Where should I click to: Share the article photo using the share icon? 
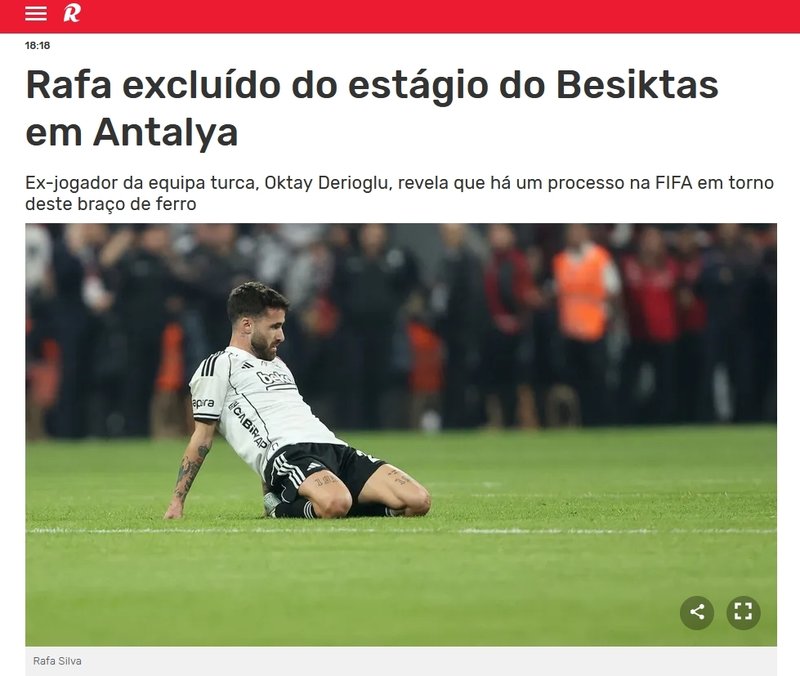pyautogui.click(x=696, y=612)
